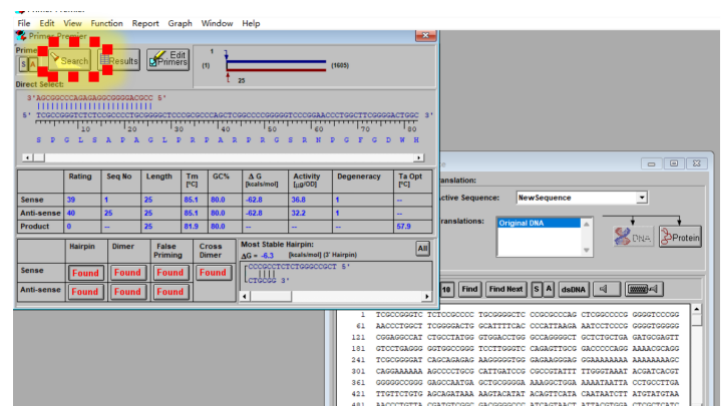Select Original DNA in translations list

point(539,223)
